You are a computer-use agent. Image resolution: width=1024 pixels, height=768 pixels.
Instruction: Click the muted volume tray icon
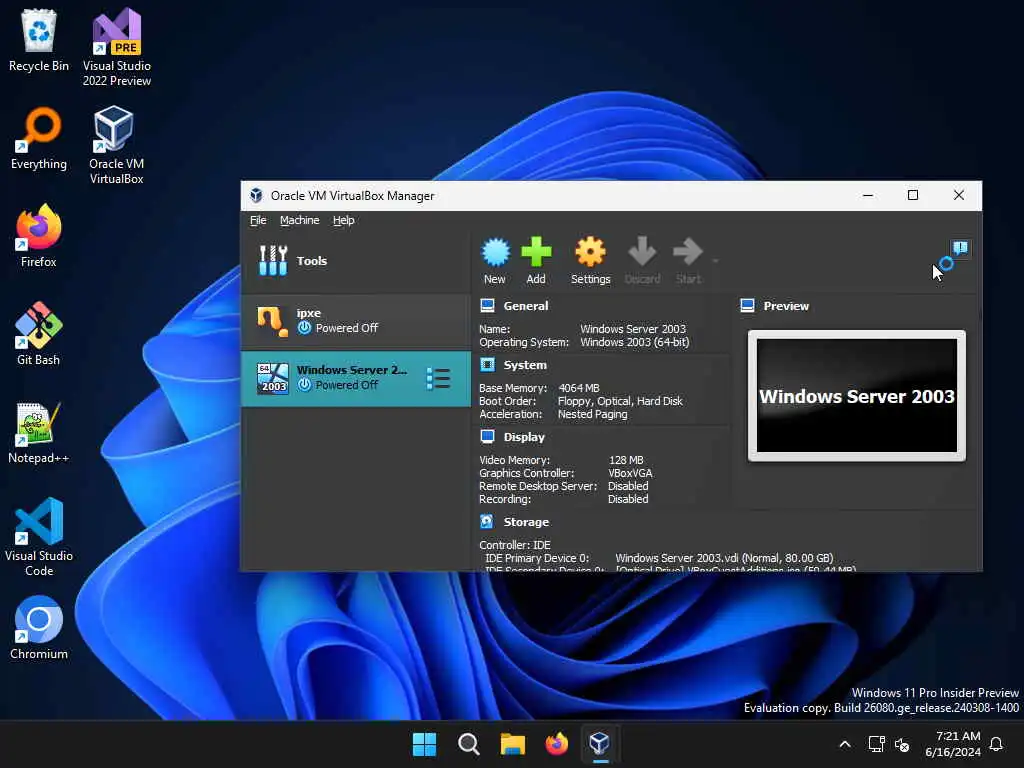903,744
